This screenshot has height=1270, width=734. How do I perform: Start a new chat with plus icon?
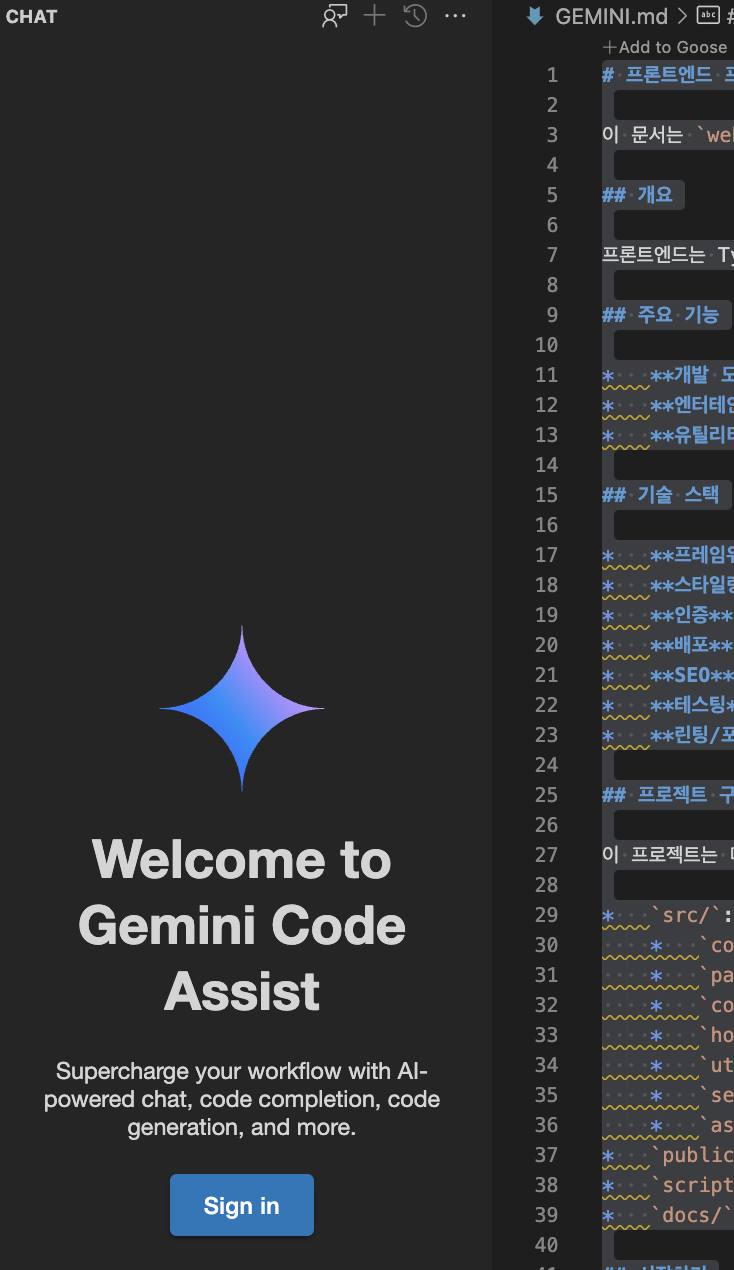click(374, 16)
